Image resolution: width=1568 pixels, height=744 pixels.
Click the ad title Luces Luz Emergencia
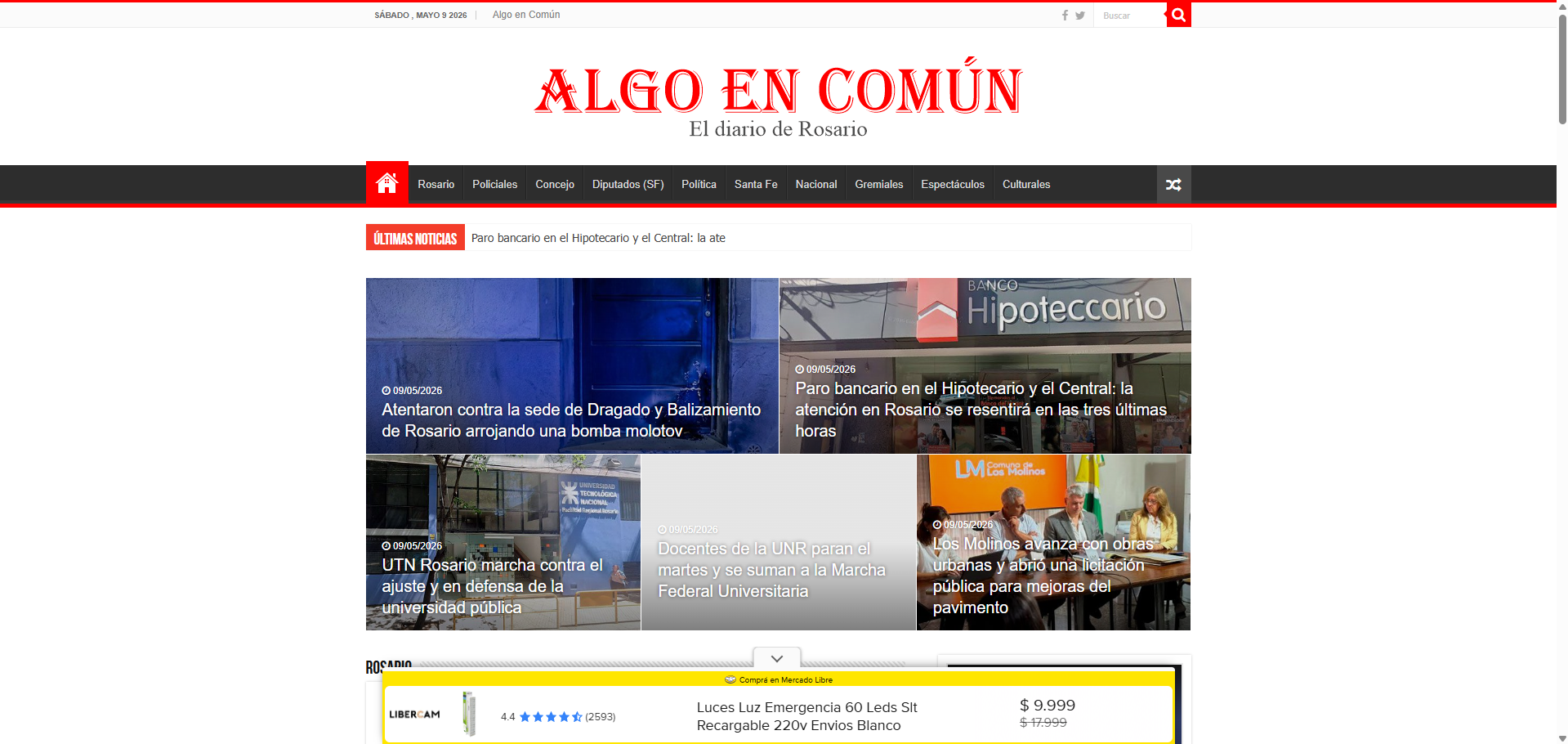[x=806, y=716]
